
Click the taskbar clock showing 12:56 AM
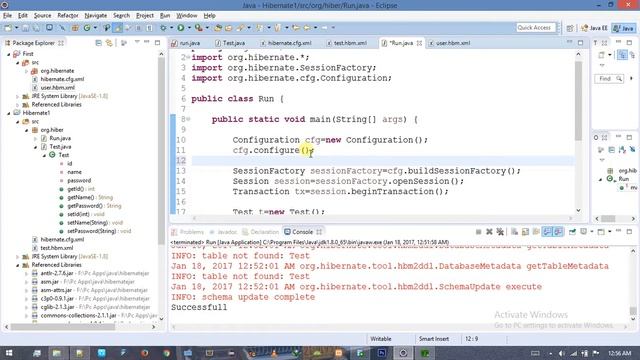click(619, 353)
